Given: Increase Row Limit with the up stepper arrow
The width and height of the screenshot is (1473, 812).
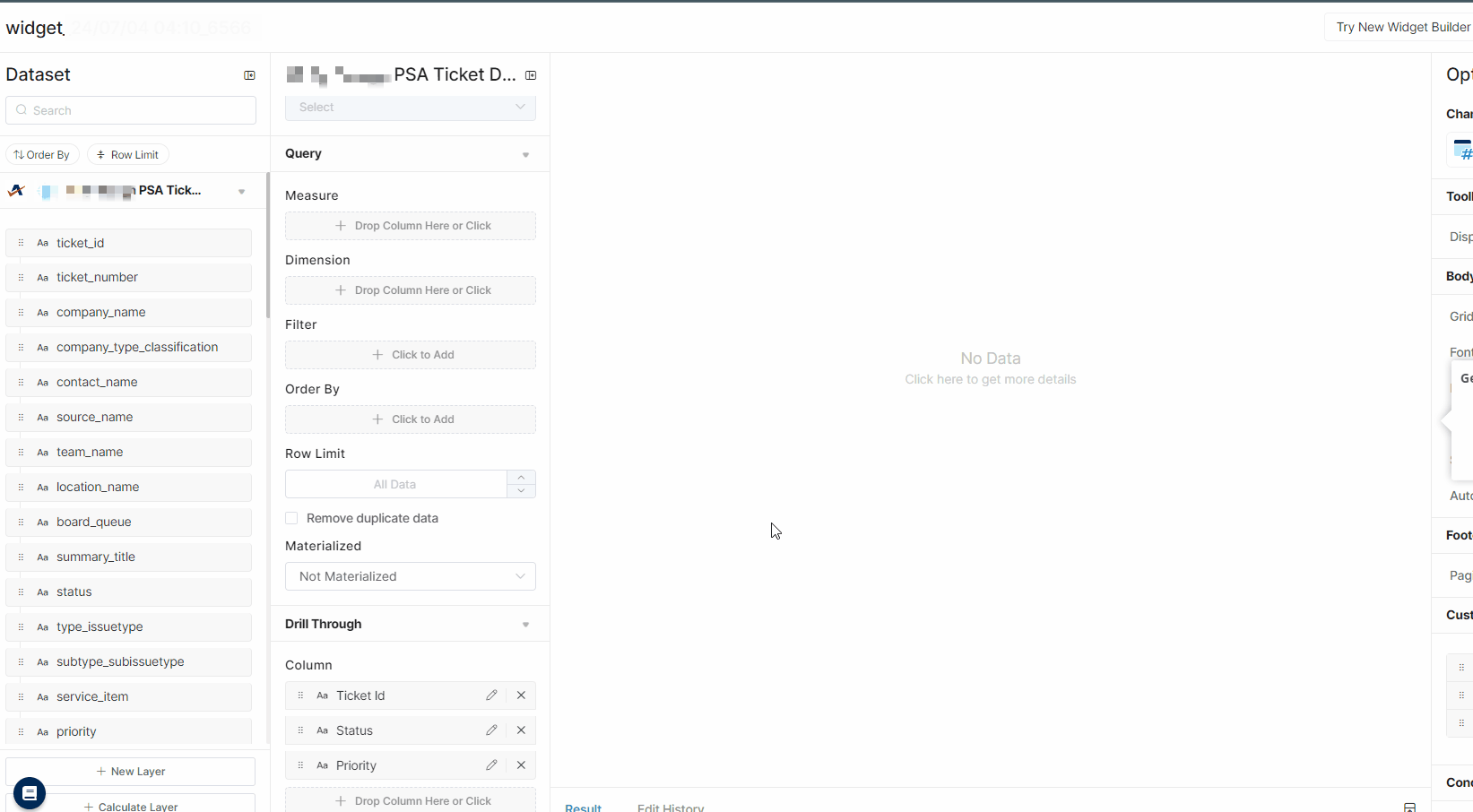Looking at the screenshot, I should point(521,477).
